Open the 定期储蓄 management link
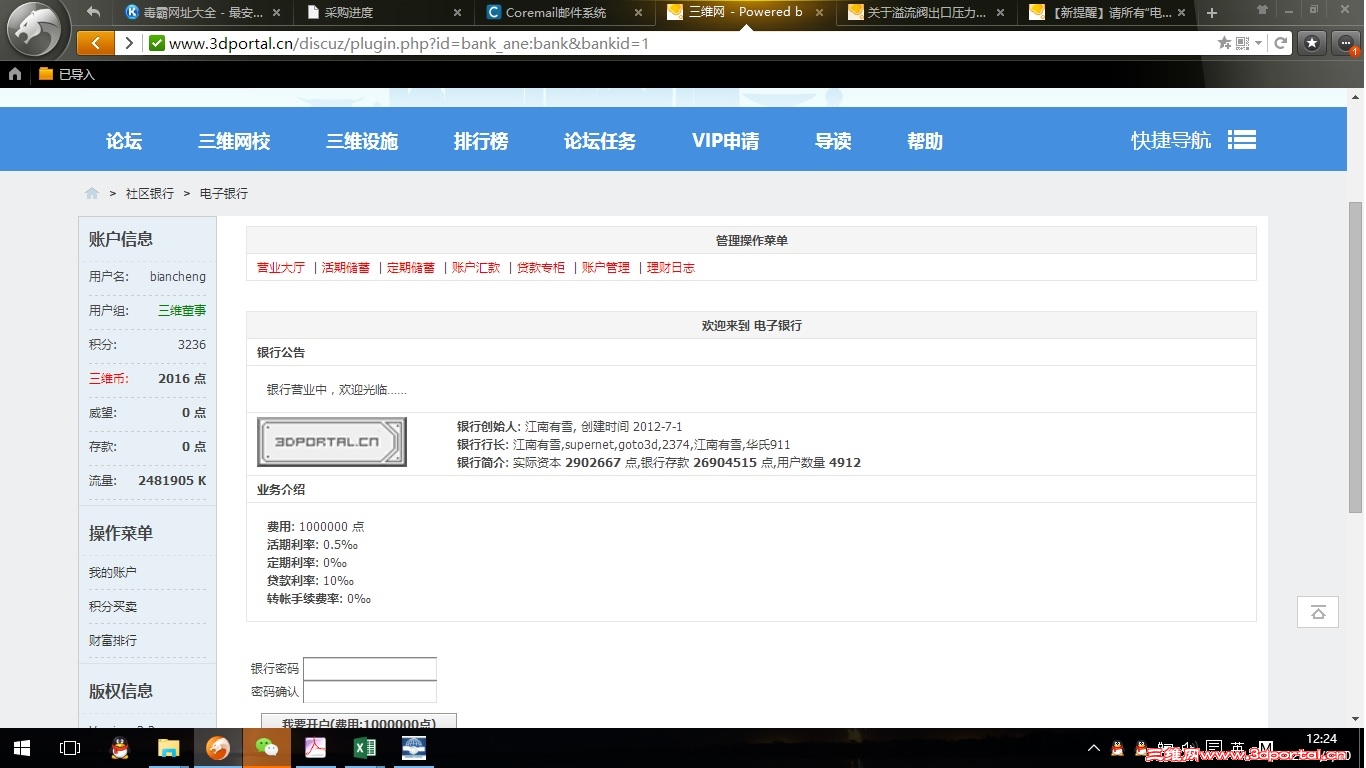The image size is (1366, 768). tap(411, 268)
